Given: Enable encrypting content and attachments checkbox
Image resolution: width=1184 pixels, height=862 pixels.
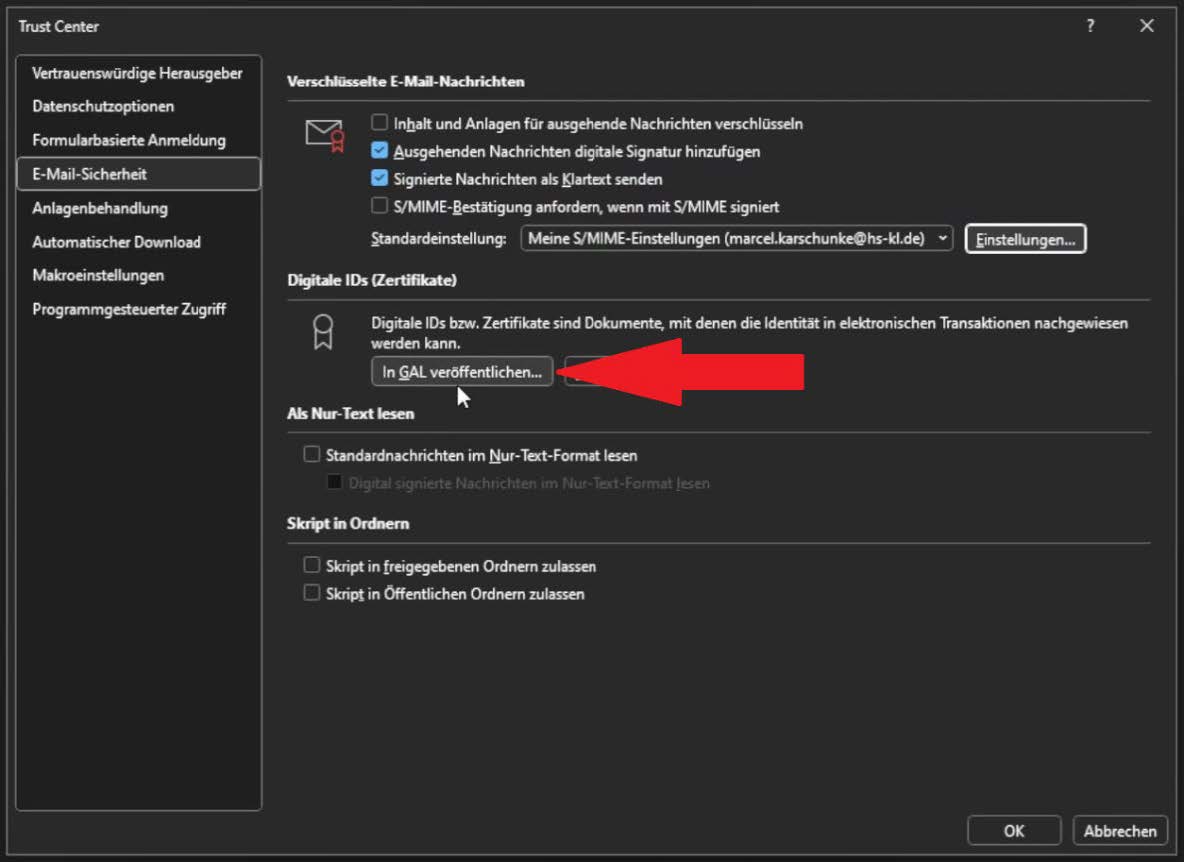Looking at the screenshot, I should point(380,122).
